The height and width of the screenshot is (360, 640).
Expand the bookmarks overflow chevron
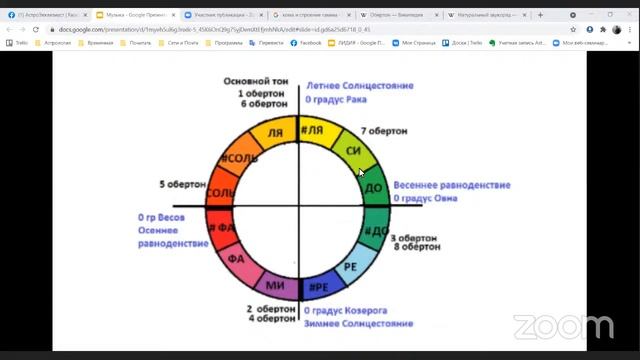[x=629, y=42]
